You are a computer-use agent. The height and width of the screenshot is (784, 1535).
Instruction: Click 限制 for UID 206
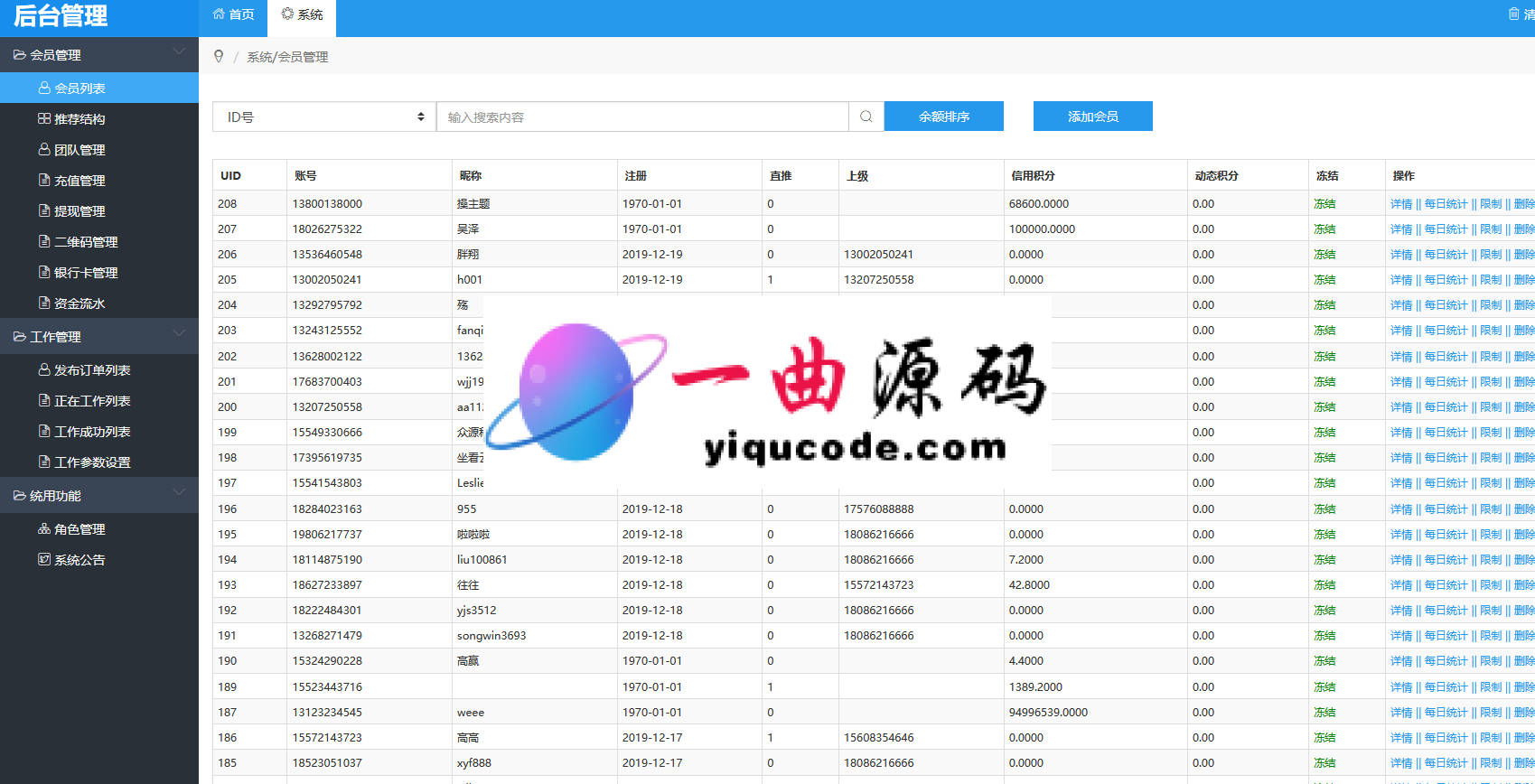[1491, 255]
